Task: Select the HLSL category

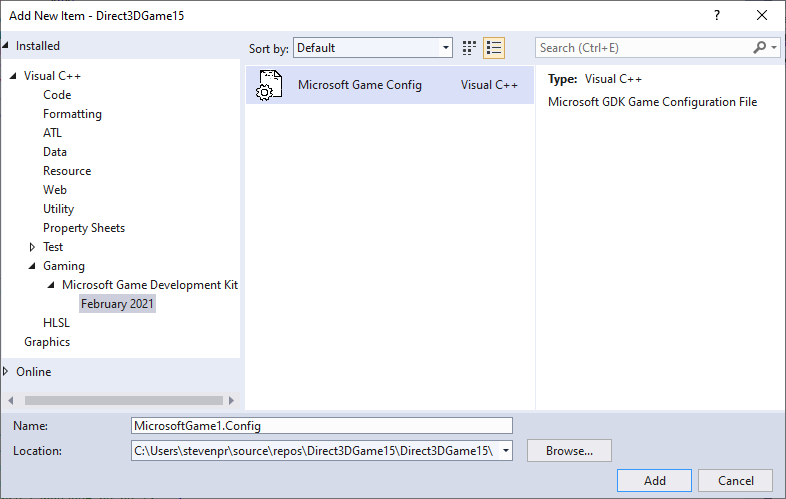Action: click(x=56, y=323)
